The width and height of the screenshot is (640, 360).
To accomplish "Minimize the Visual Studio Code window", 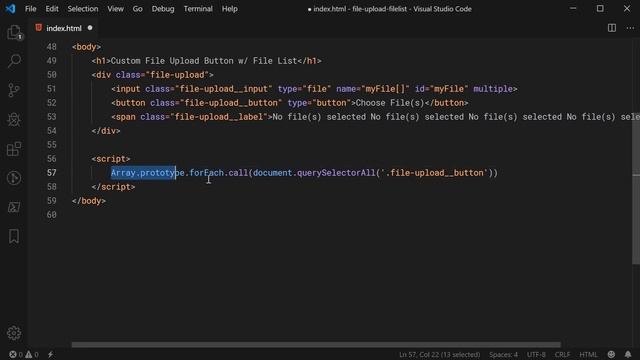I will click(573, 9).
